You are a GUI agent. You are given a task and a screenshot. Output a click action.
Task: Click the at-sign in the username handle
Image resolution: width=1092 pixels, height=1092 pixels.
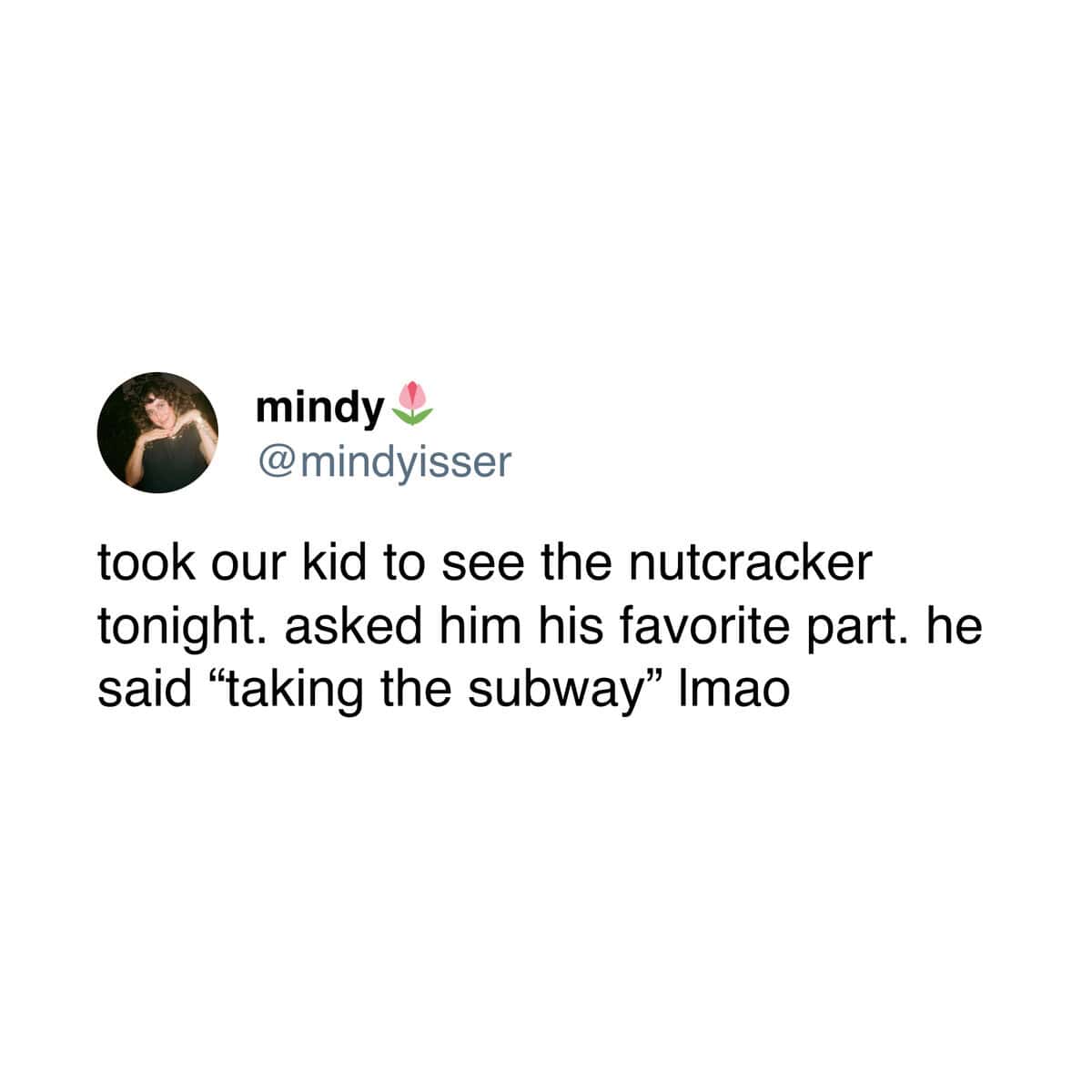pos(276,463)
